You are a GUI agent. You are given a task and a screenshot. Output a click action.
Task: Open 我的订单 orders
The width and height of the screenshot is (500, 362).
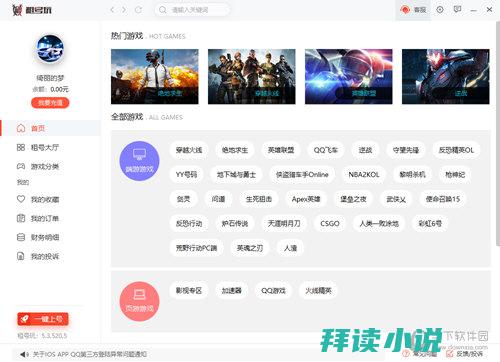coord(38,218)
